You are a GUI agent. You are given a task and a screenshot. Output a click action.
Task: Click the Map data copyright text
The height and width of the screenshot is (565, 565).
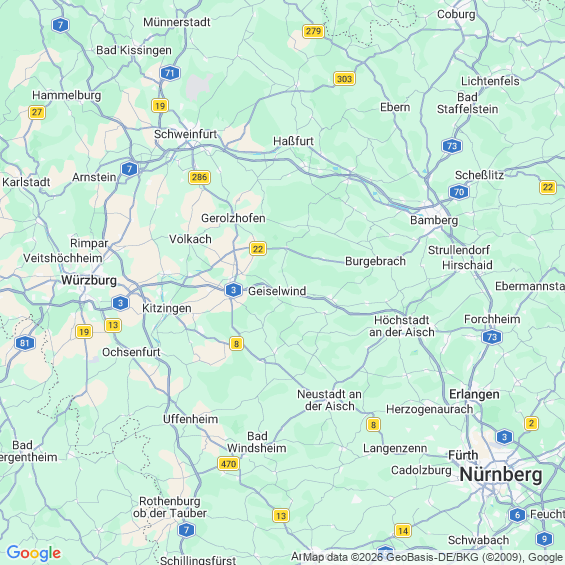coord(433,557)
